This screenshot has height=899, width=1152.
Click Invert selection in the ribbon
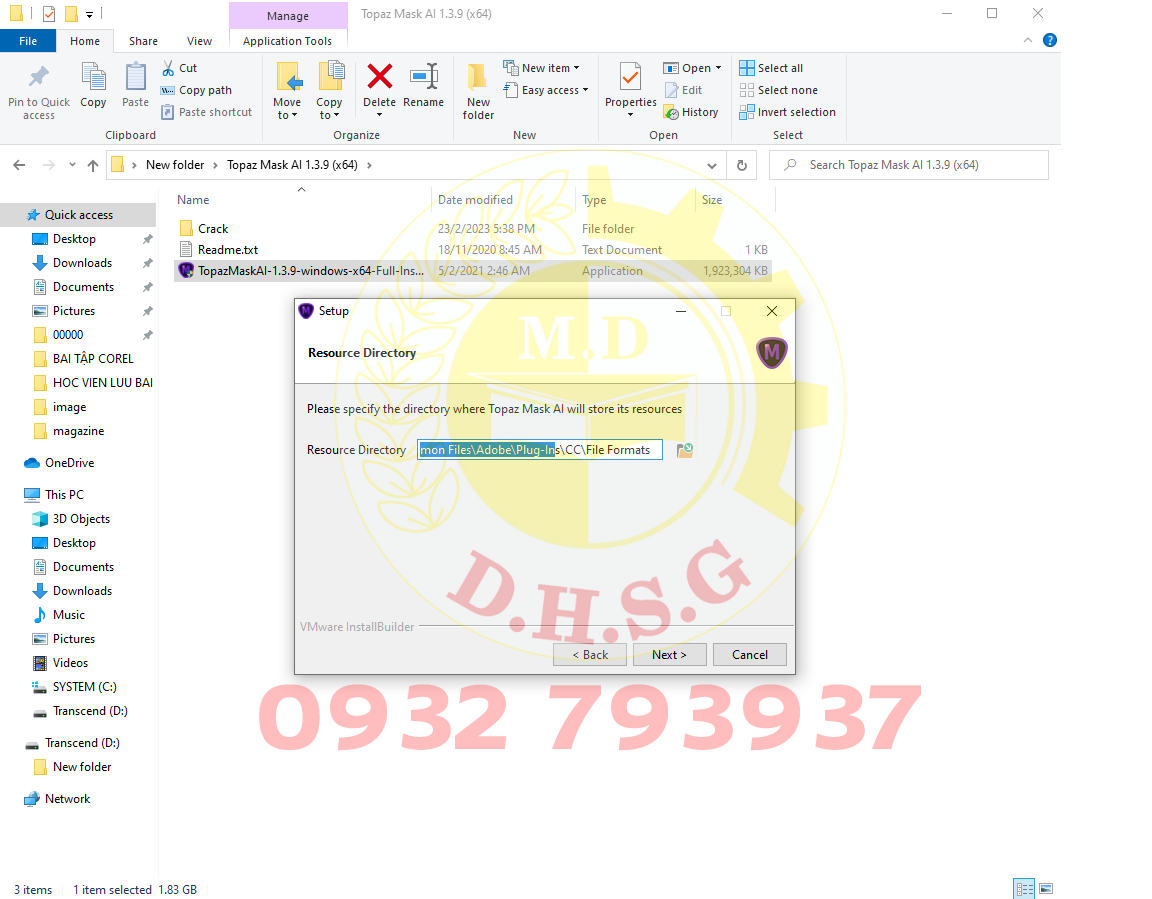[x=788, y=112]
